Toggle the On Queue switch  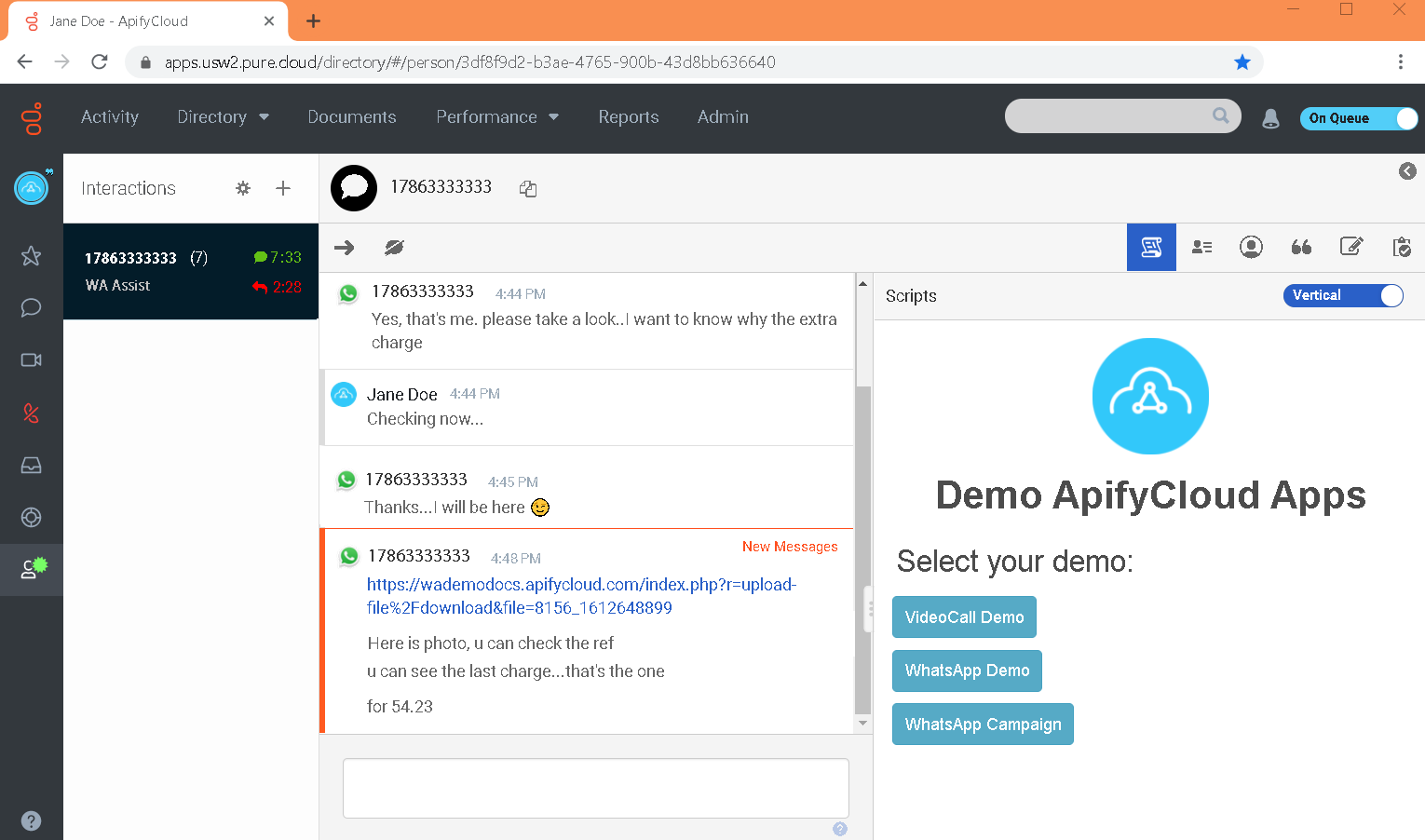[x=1358, y=118]
